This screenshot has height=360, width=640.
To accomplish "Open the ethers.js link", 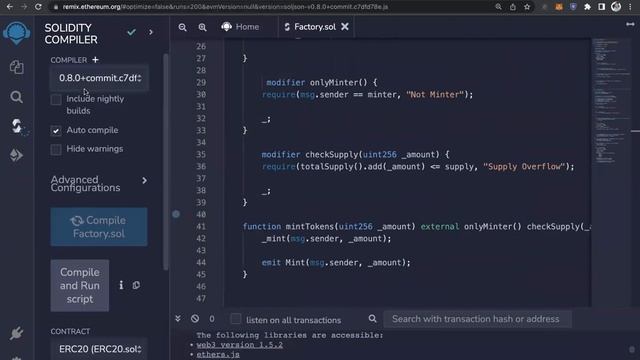I will coord(218,354).
